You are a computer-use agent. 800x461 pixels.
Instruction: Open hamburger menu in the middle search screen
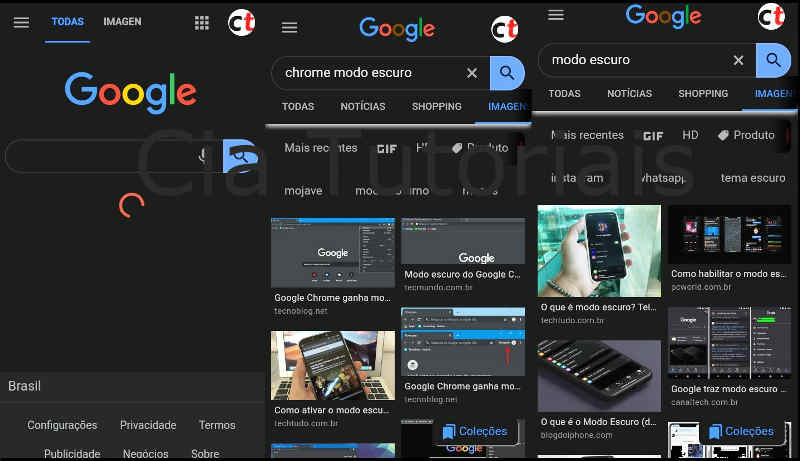[289, 29]
